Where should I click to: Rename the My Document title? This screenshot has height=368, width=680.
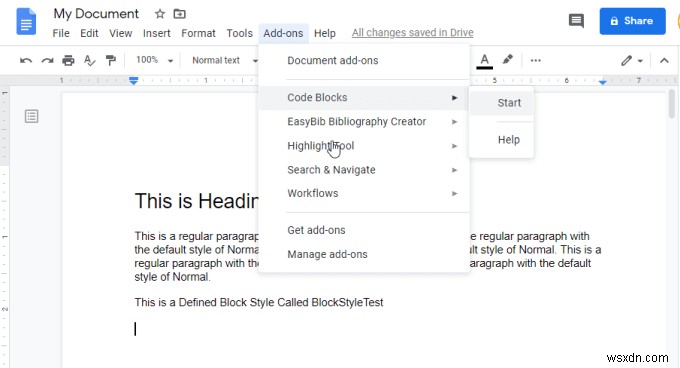[x=96, y=14]
